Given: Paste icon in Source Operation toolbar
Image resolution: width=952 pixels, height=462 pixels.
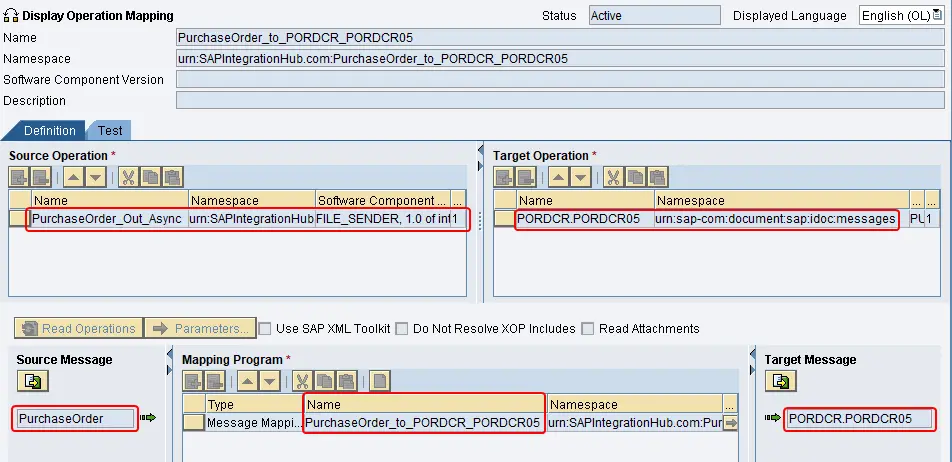Looking at the screenshot, I should click(173, 177).
